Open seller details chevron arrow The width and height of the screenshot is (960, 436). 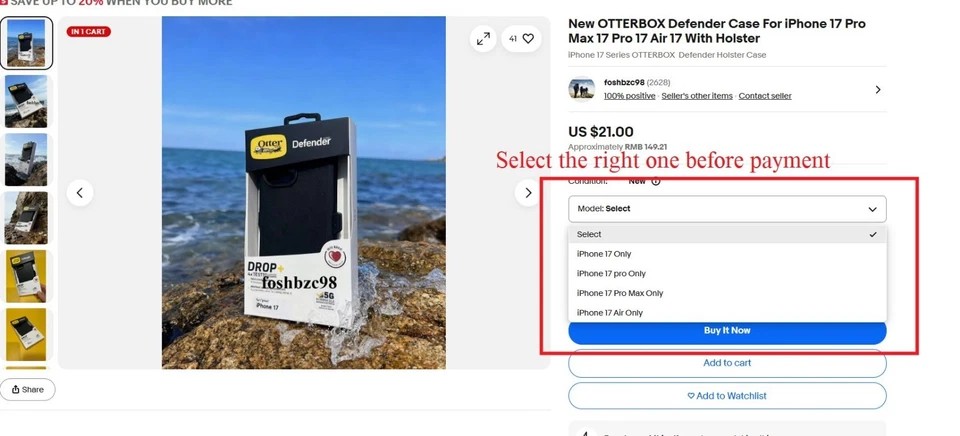point(878,89)
